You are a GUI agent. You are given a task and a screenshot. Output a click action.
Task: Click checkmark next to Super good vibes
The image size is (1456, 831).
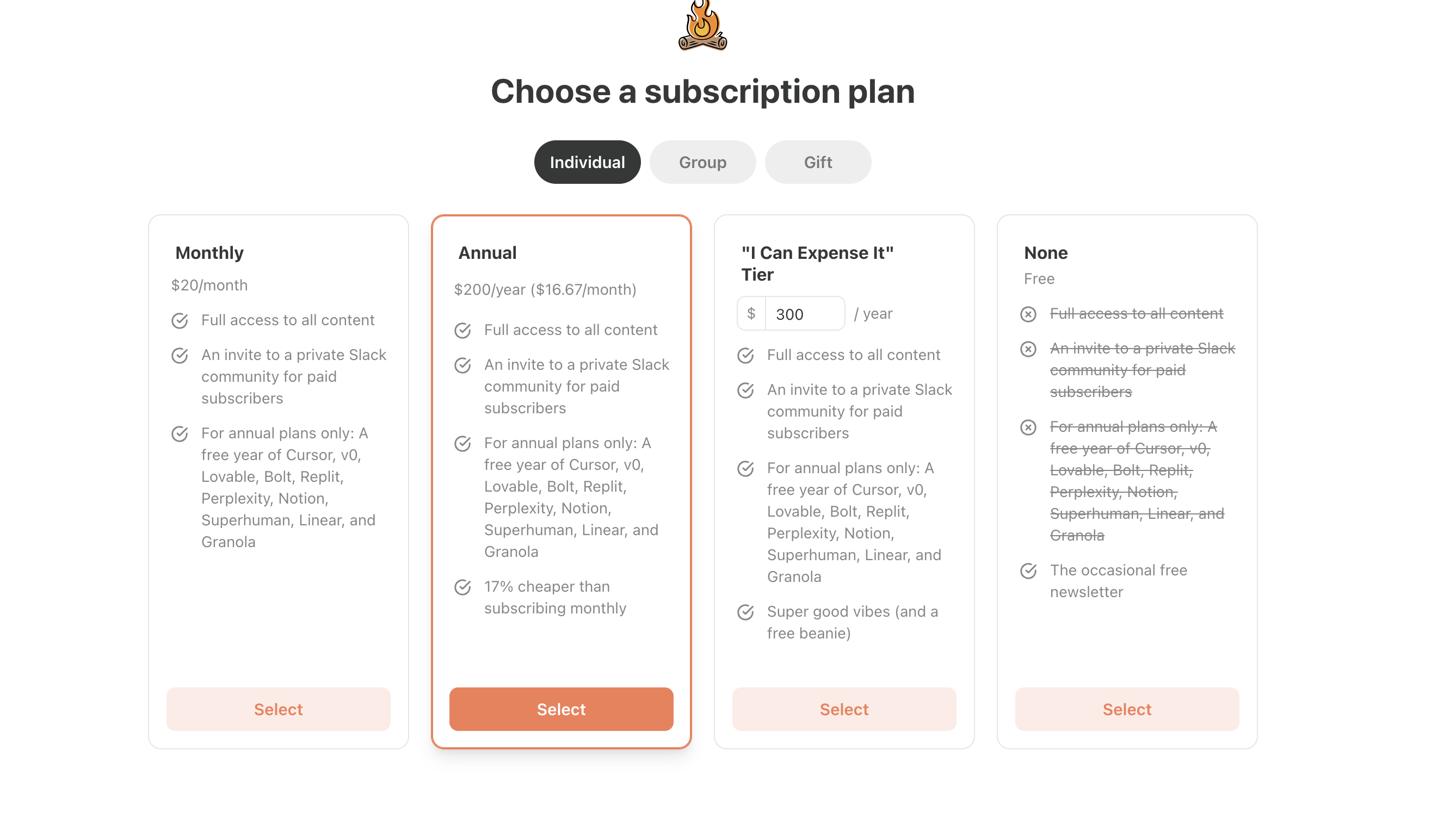(745, 612)
